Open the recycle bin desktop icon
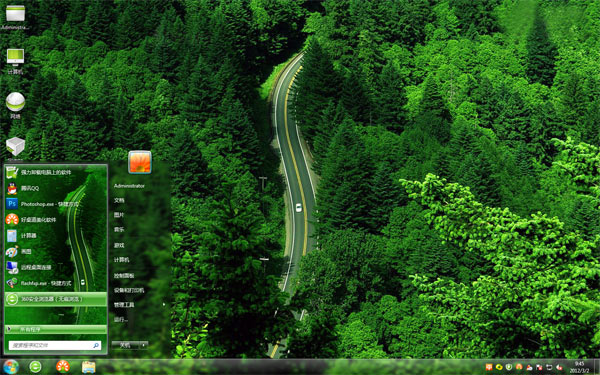The image size is (600, 375). click(x=15, y=148)
